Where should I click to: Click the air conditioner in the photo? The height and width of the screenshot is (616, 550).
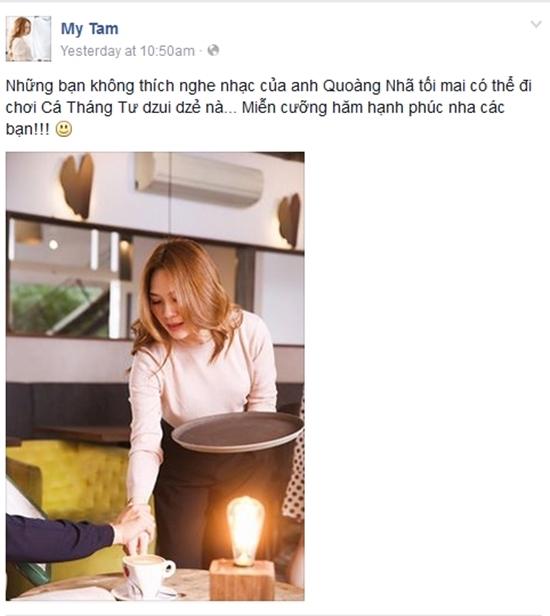pos(198,179)
